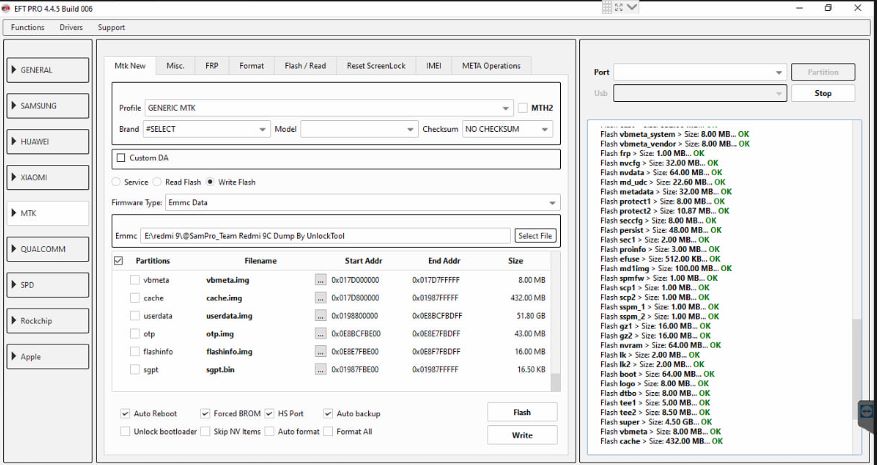This screenshot has width=877, height=465.
Task: Switch to the Flash / Read tab
Action: click(305, 65)
